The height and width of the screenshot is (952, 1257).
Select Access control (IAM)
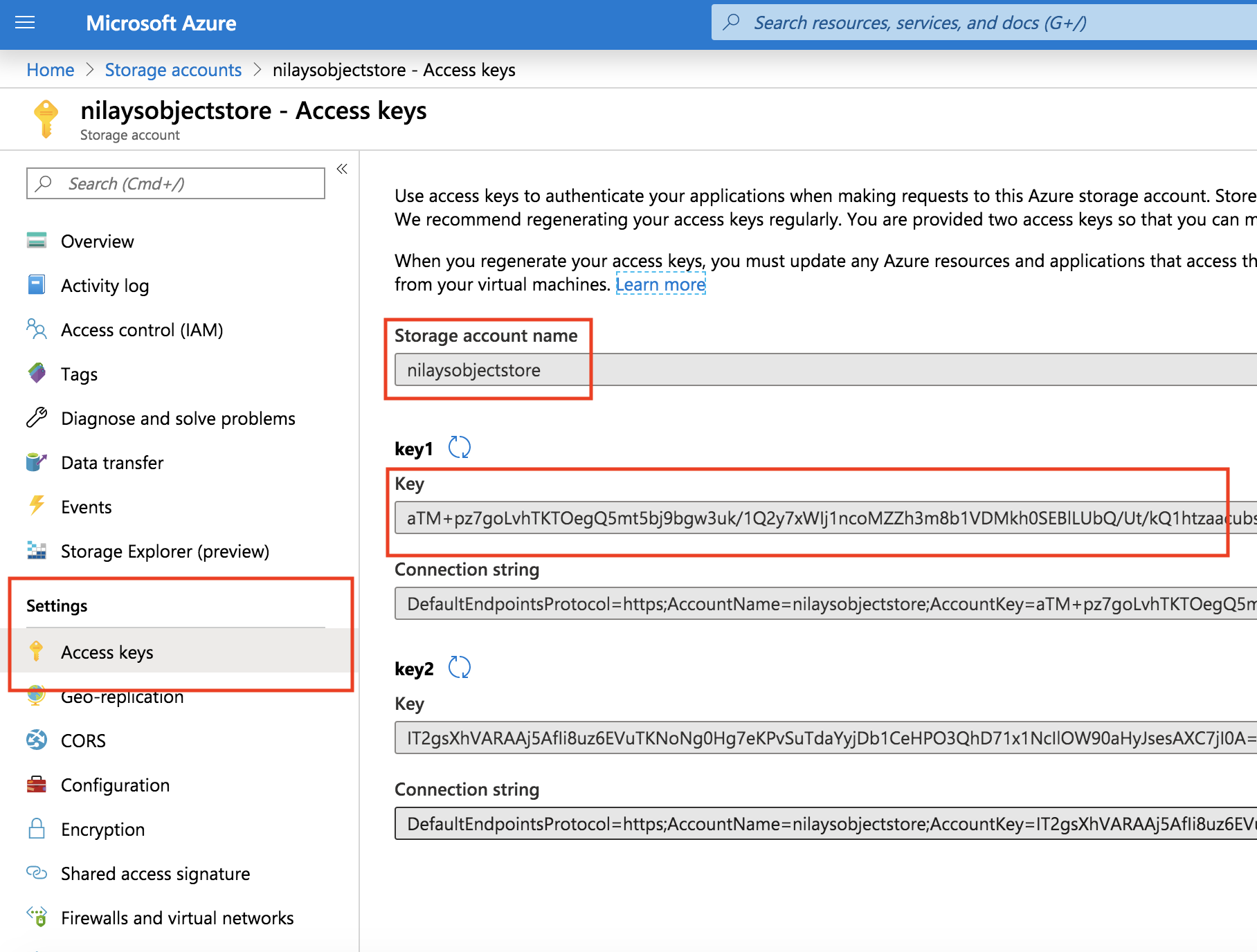pos(142,330)
